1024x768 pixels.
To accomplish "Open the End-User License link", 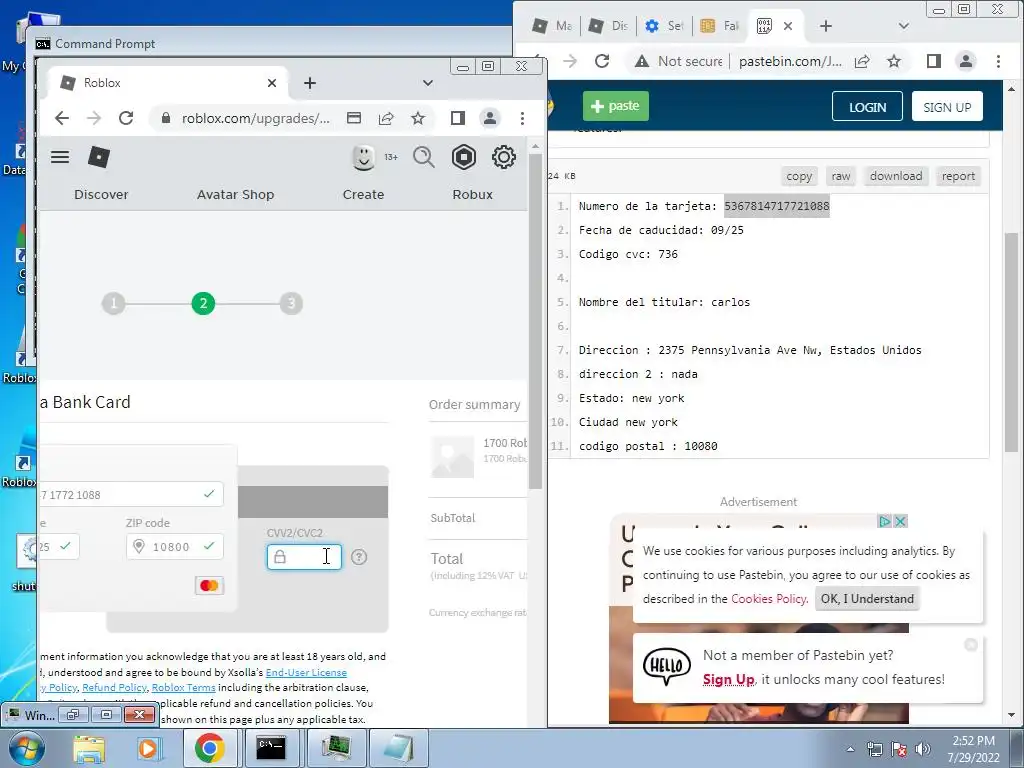I will point(306,672).
